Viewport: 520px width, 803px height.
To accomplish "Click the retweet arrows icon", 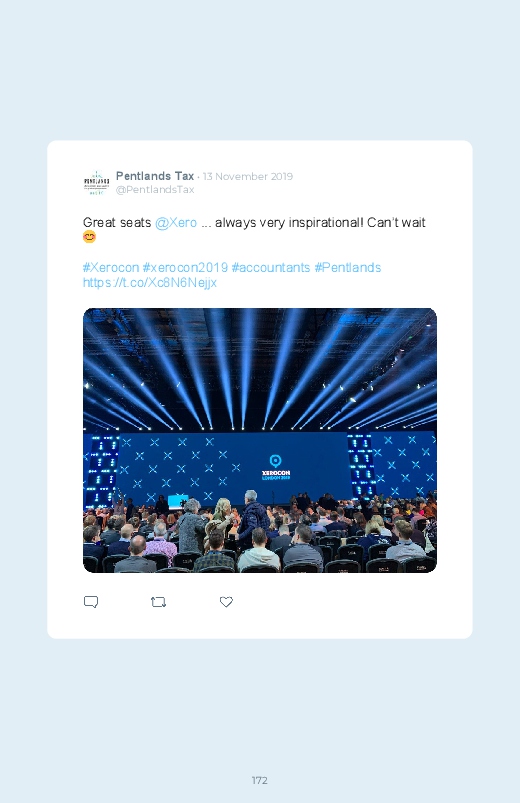I will pos(158,602).
